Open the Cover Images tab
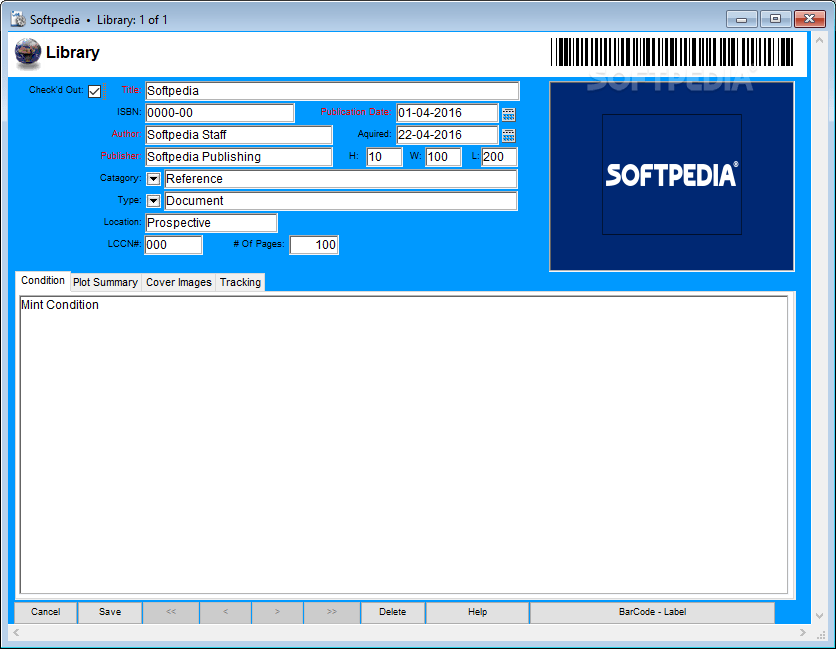This screenshot has height=649, width=836. click(x=178, y=282)
